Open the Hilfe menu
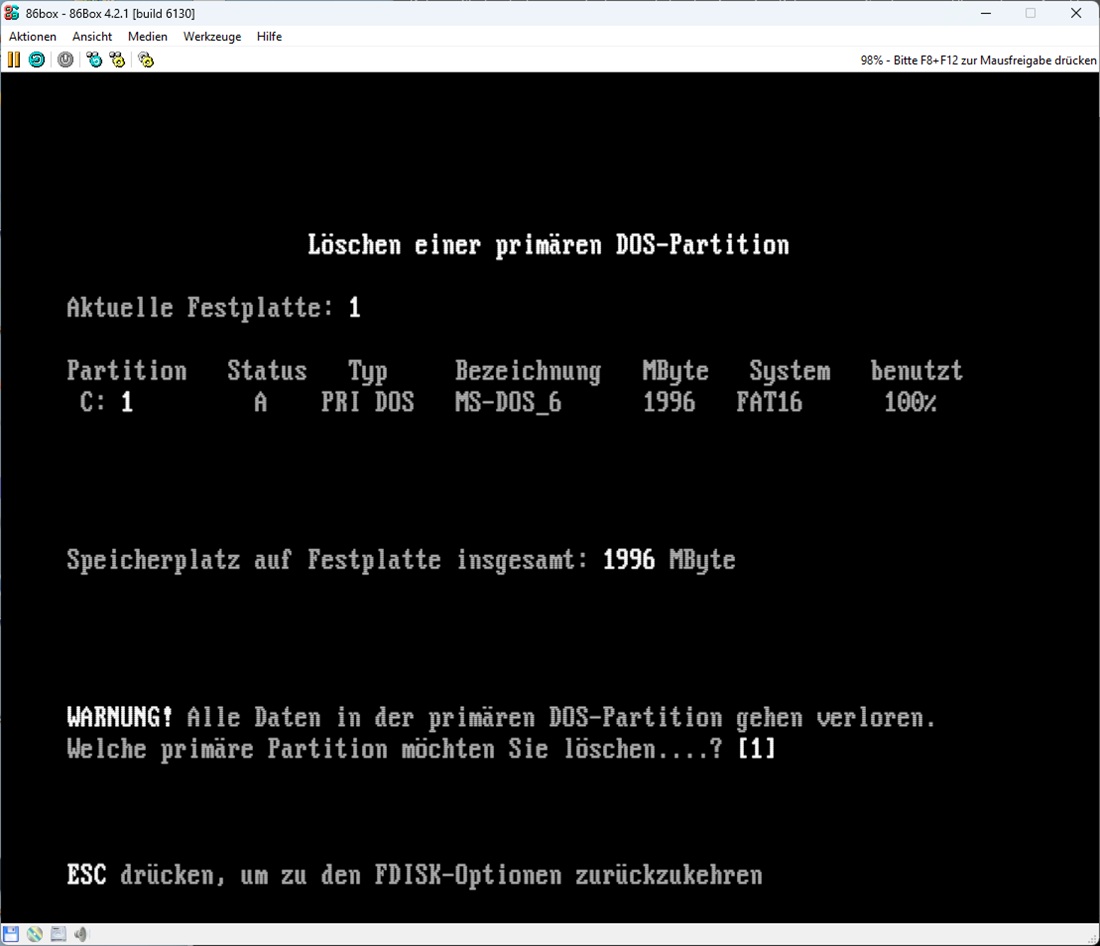 click(x=269, y=36)
